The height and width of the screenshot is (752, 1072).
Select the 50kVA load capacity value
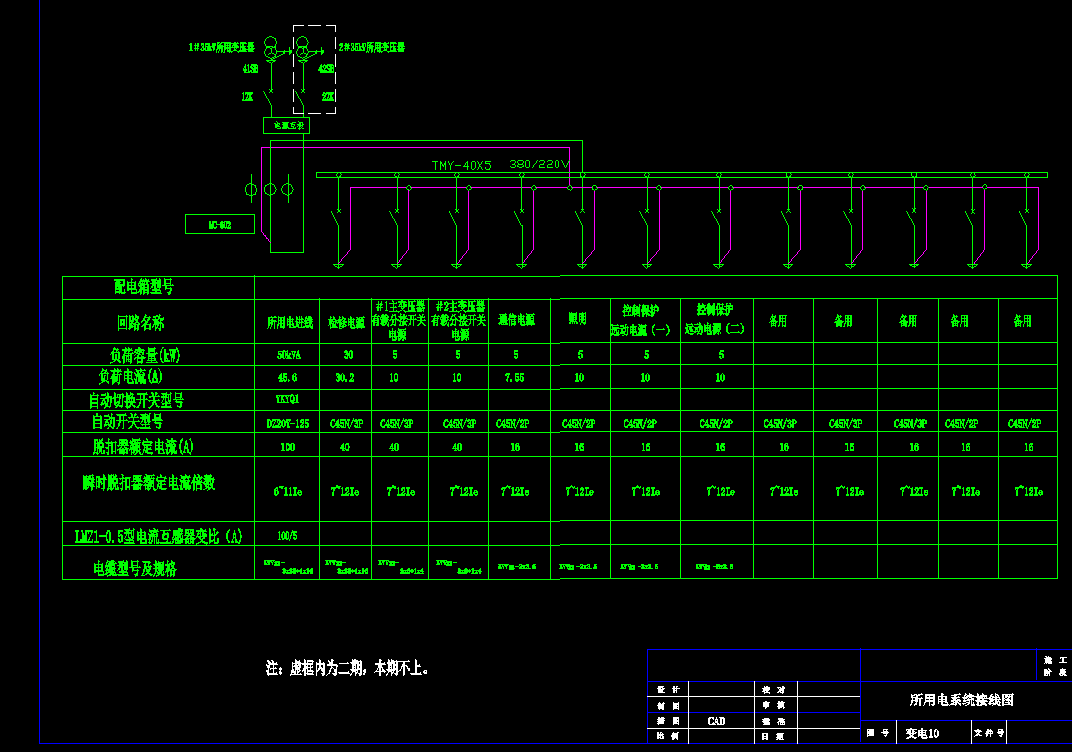click(289, 355)
